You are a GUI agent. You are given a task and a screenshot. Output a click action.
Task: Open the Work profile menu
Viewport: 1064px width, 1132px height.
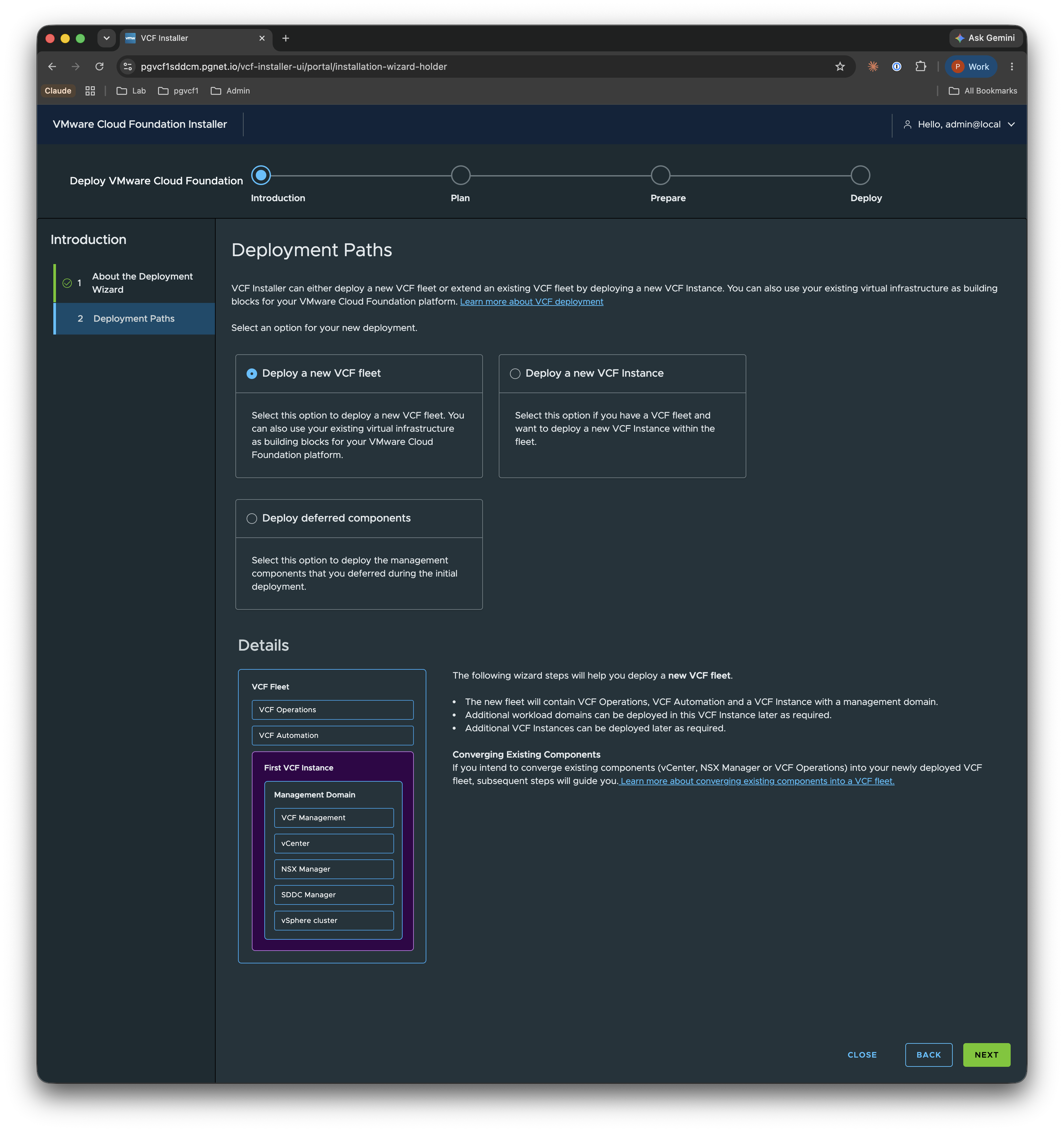click(971, 67)
